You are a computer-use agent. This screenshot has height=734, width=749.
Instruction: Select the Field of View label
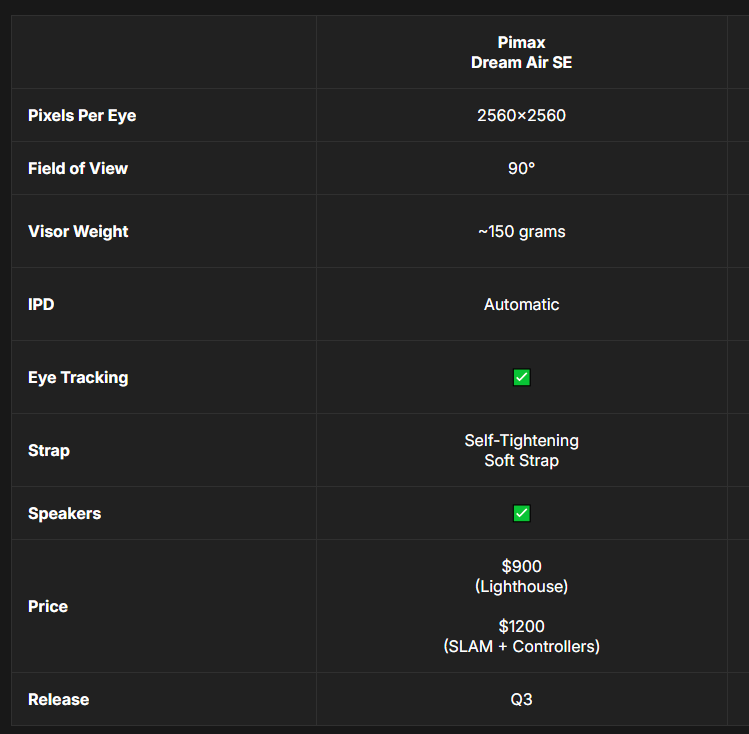pos(78,169)
